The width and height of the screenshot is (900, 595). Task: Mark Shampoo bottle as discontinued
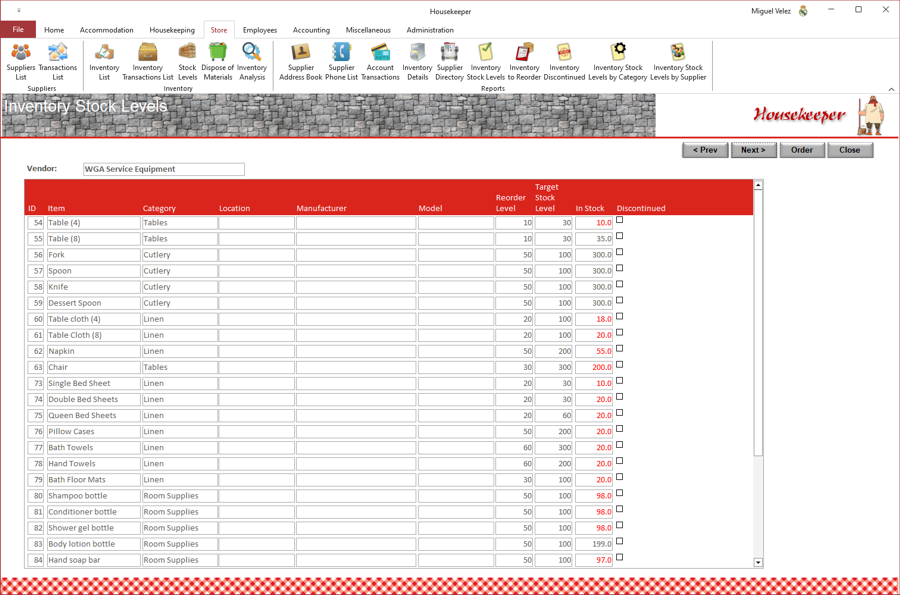coord(619,493)
